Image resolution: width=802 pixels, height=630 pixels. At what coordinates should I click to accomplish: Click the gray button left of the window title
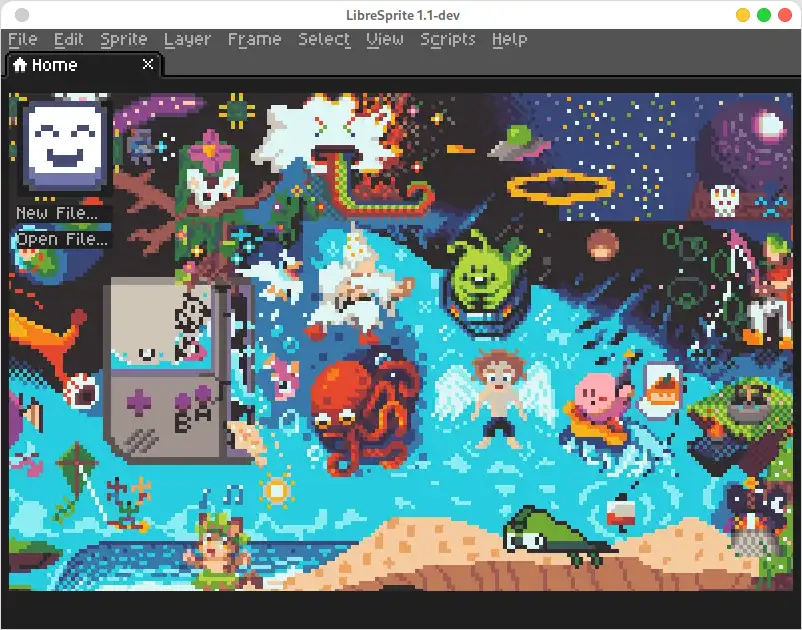pyautogui.click(x=21, y=15)
